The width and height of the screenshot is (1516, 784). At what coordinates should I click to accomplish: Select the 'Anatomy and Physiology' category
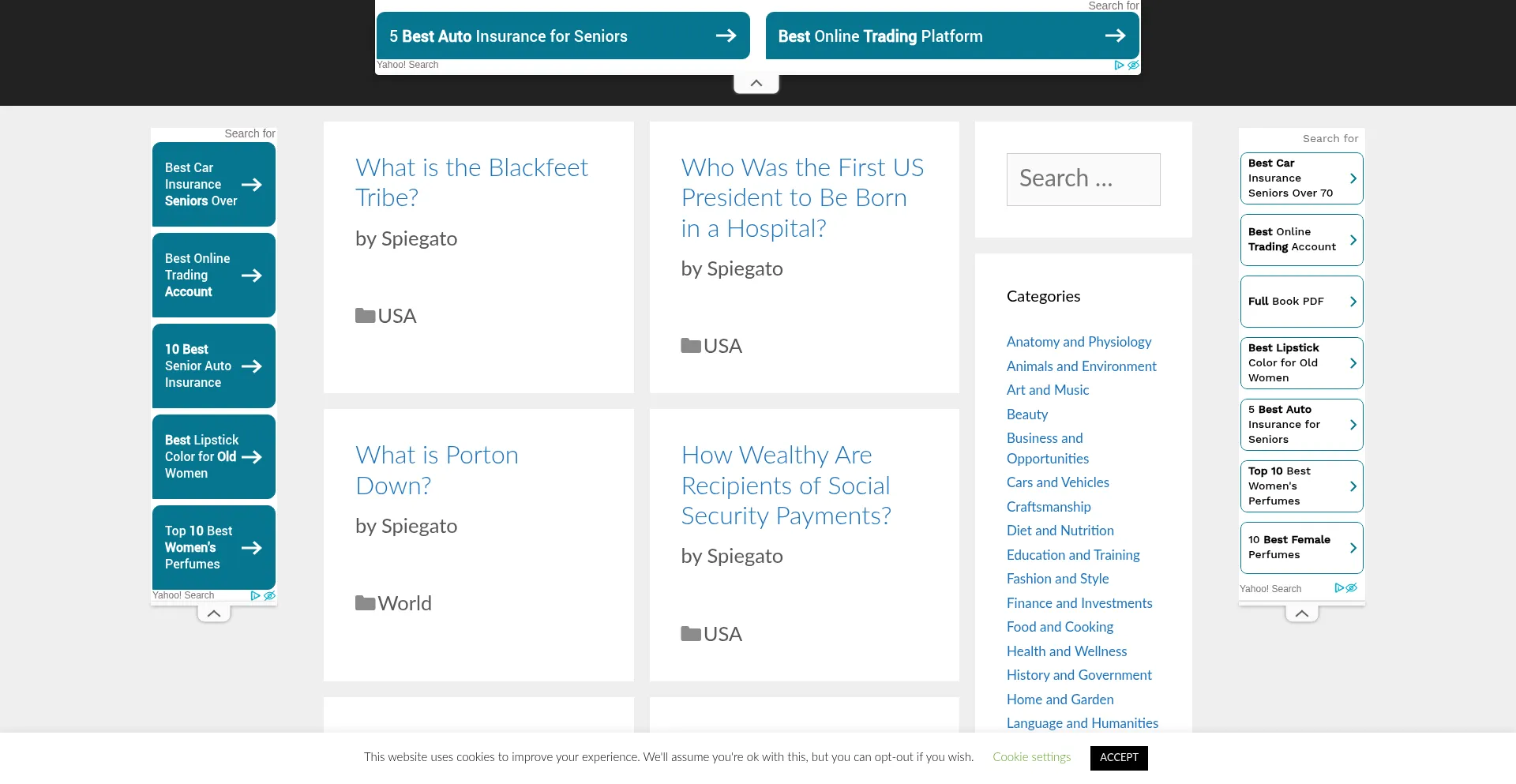1079,342
